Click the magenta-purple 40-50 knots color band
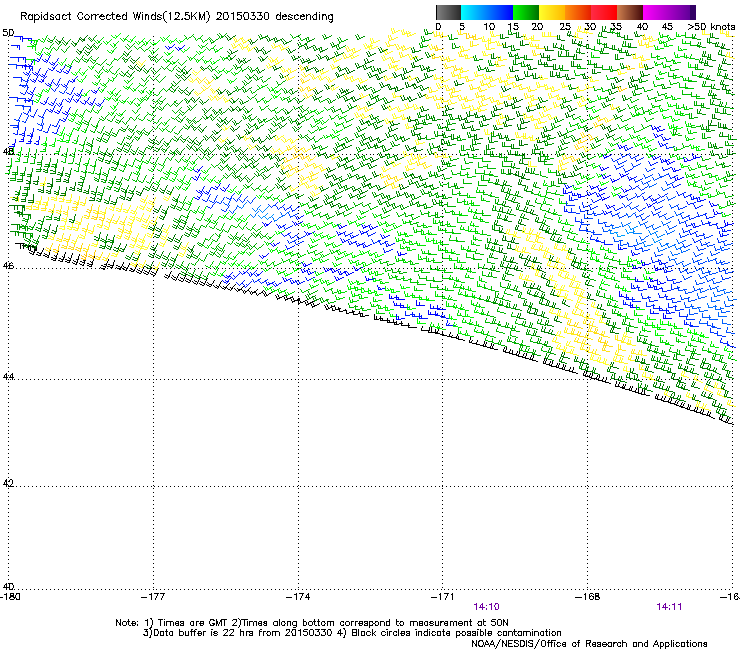 (669, 12)
